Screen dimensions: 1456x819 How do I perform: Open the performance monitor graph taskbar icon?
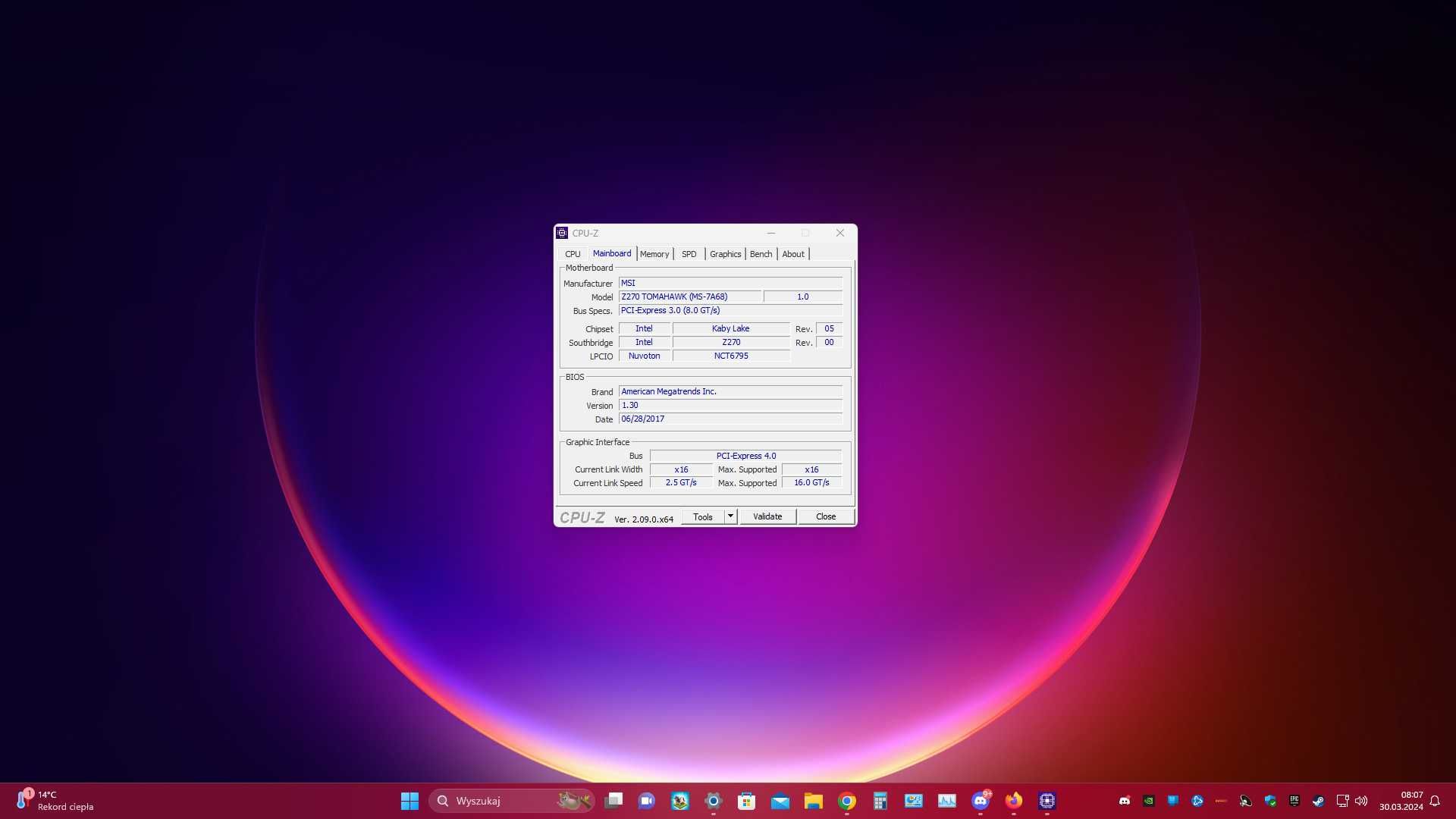point(947,801)
